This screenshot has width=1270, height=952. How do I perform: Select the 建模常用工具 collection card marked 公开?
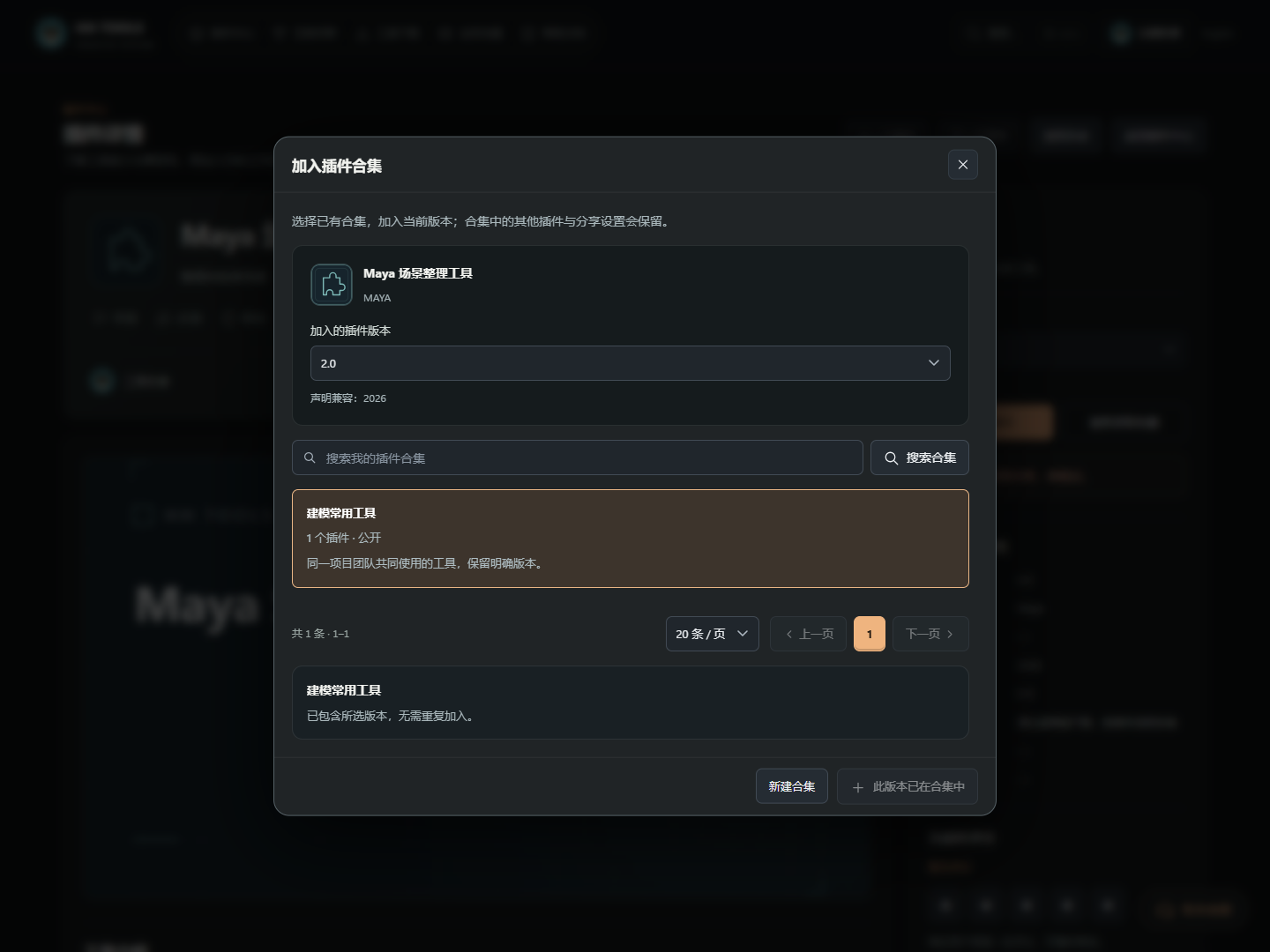click(630, 539)
